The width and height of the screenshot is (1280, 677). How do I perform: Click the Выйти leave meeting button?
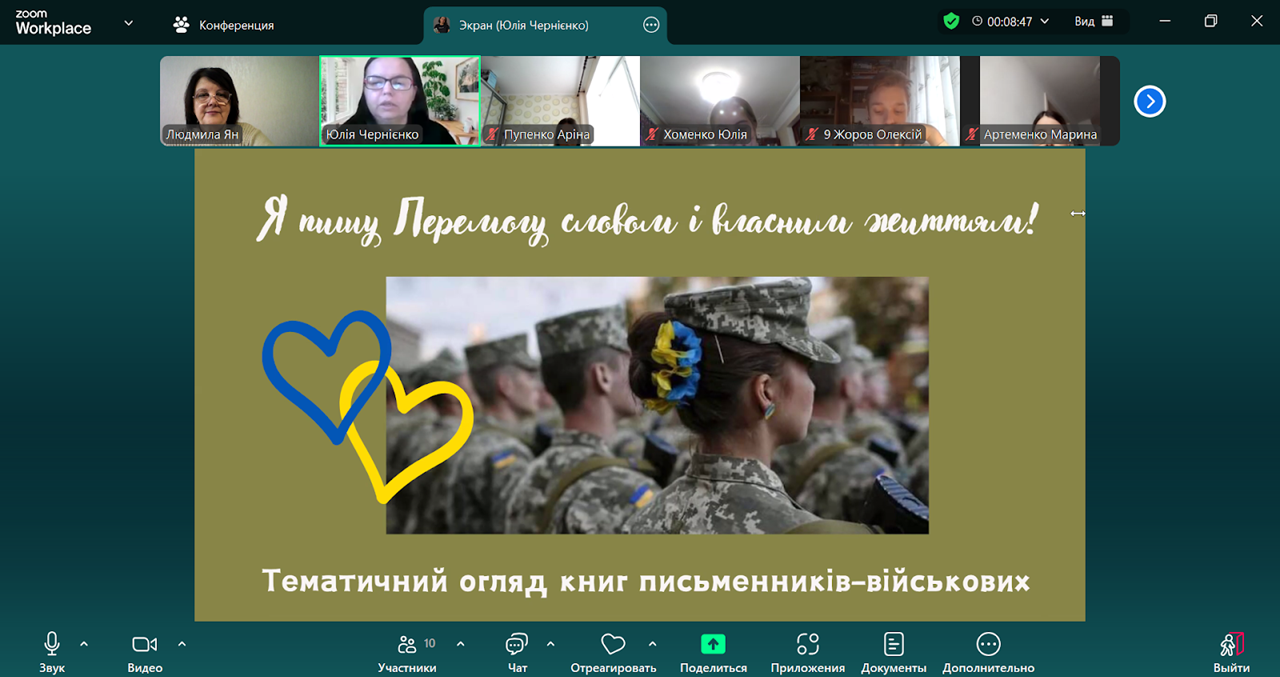(x=1231, y=651)
